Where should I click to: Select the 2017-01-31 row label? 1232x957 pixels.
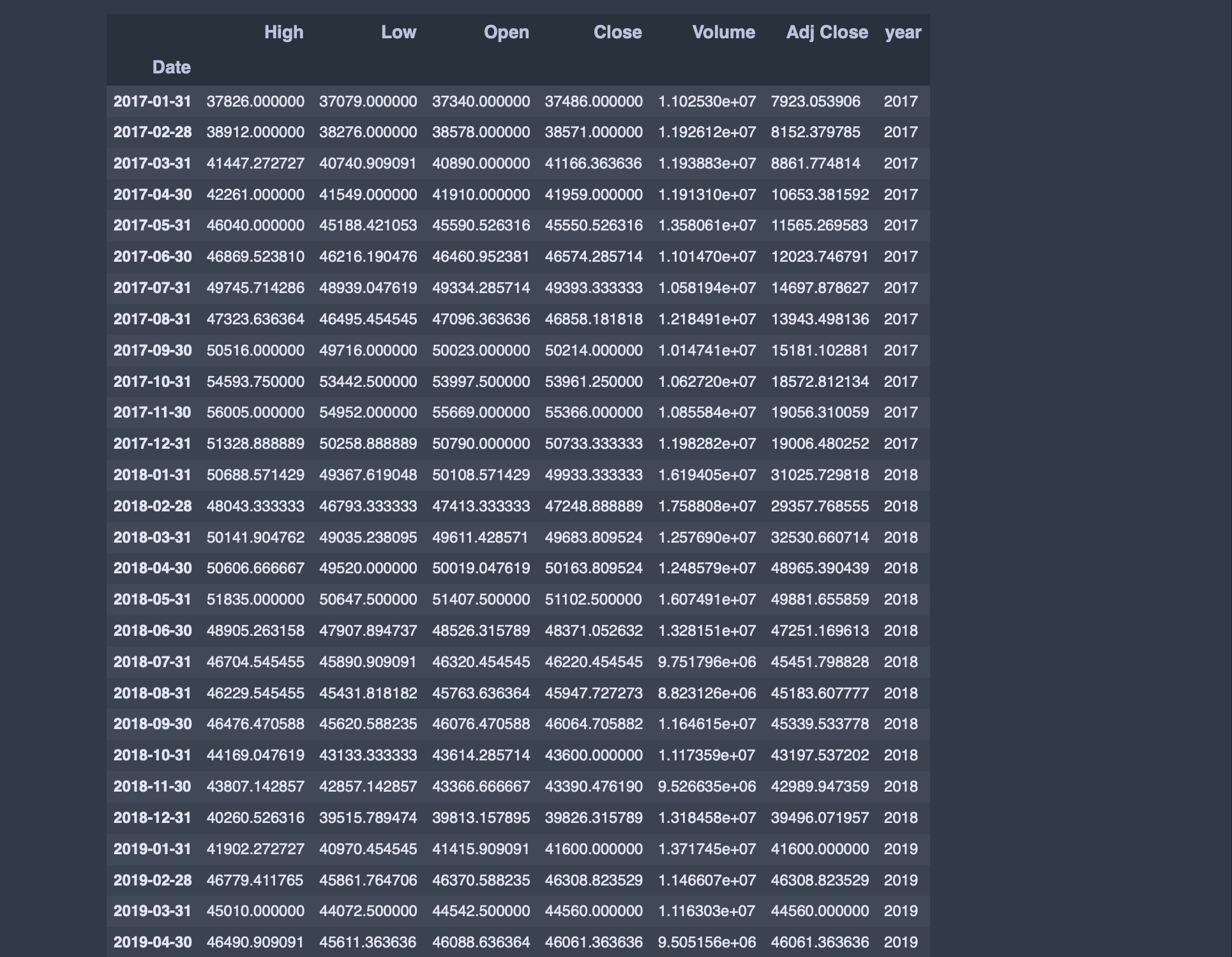pyautogui.click(x=152, y=102)
